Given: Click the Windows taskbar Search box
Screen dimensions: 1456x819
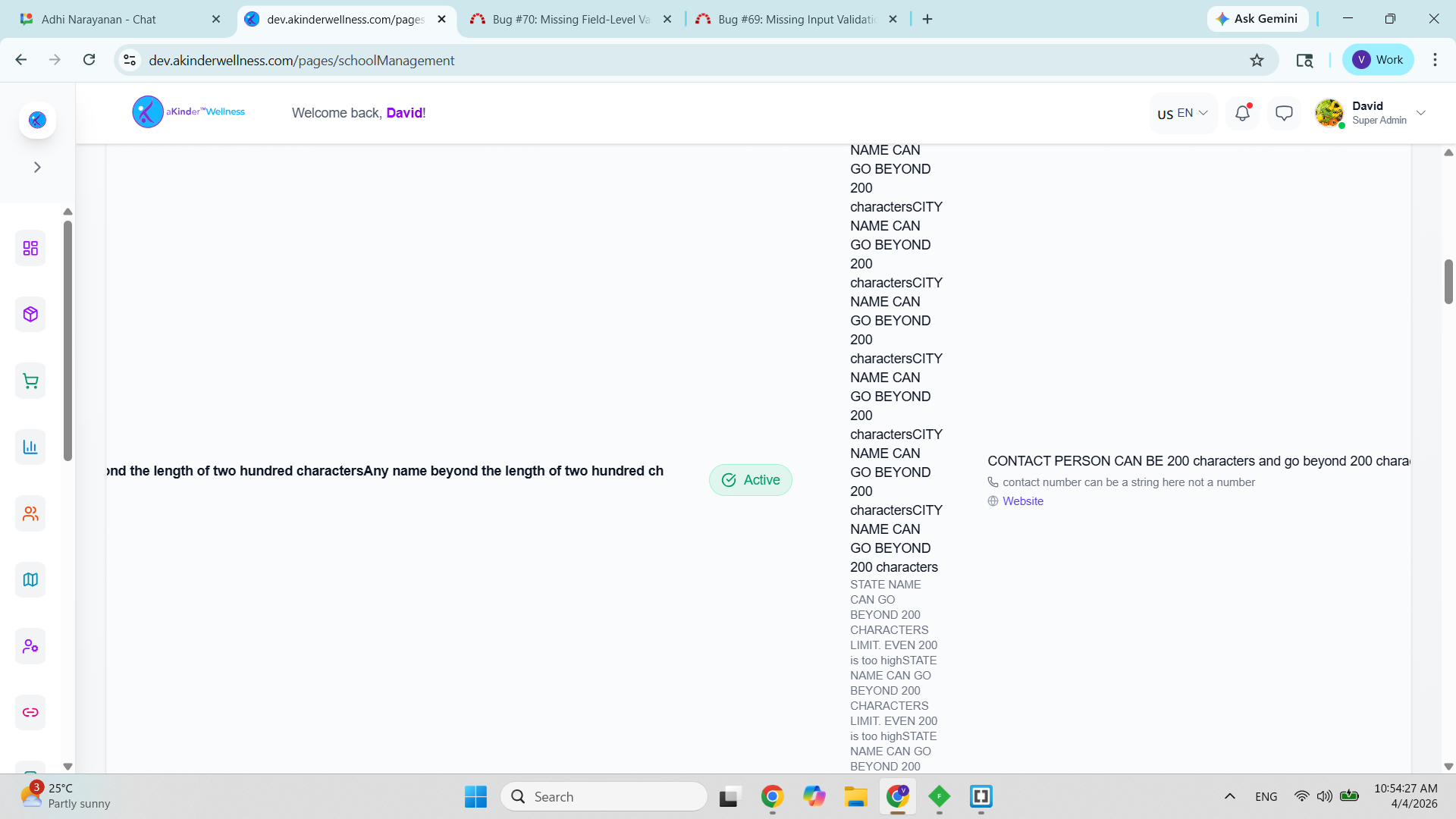Looking at the screenshot, I should click(604, 797).
